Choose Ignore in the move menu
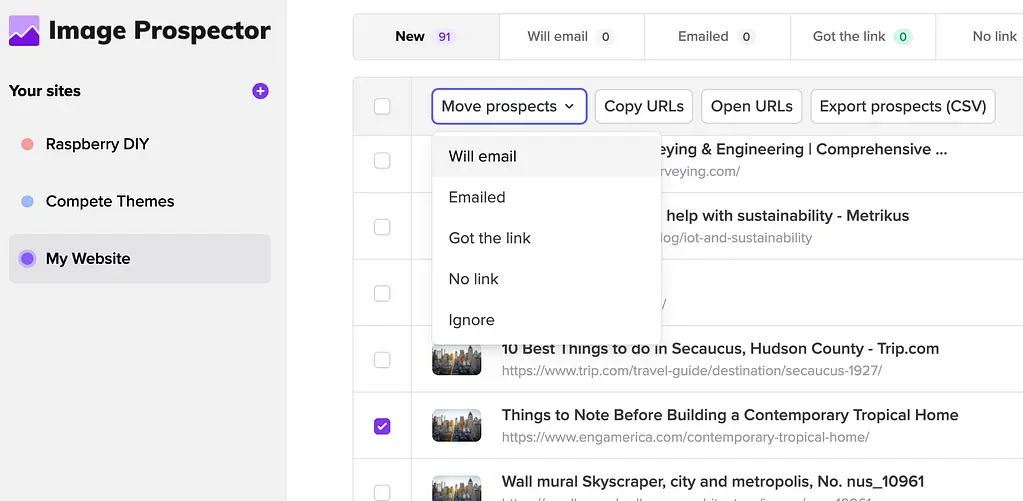 pos(472,320)
